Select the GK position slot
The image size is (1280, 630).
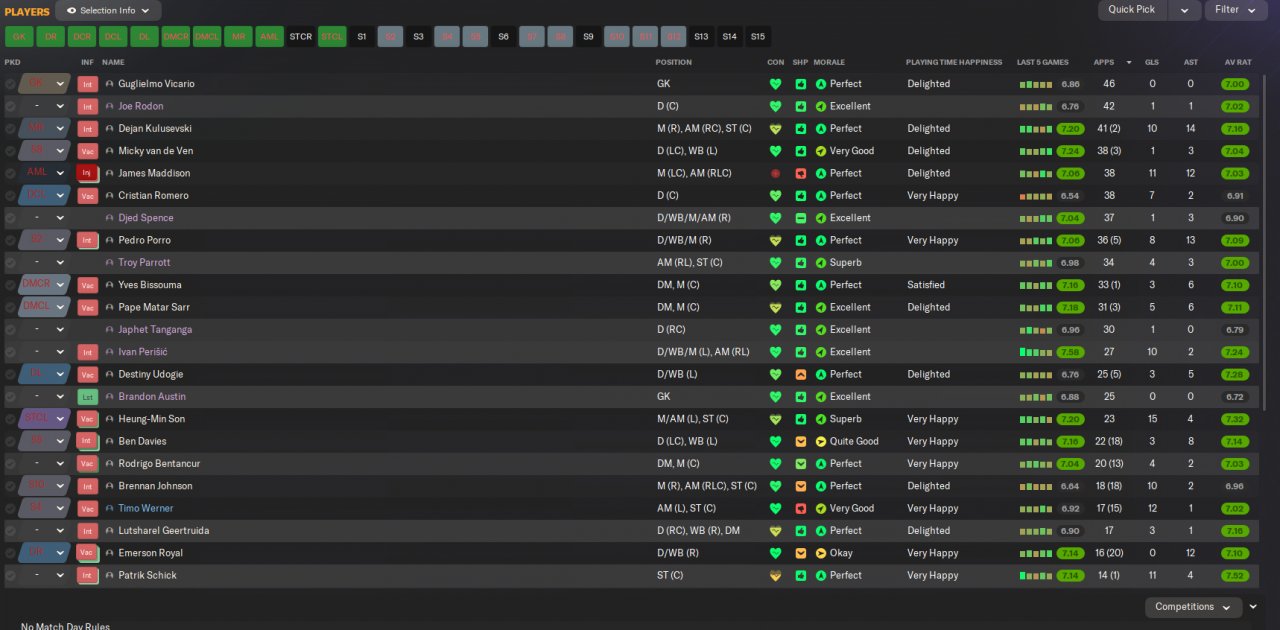[x=19, y=37]
